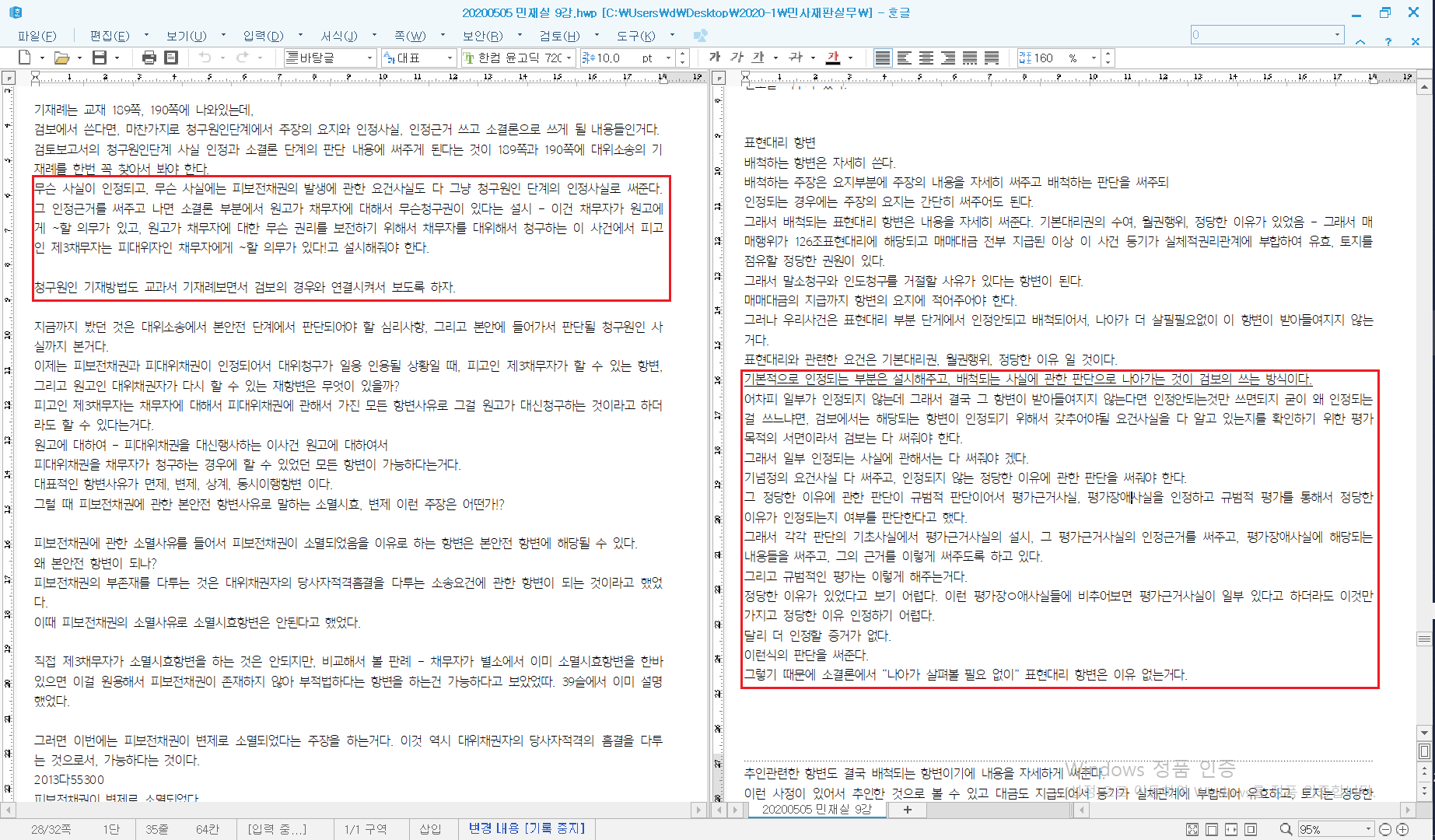Click the Hancom app icon in the title bar
1435x840 pixels.
click(x=16, y=12)
